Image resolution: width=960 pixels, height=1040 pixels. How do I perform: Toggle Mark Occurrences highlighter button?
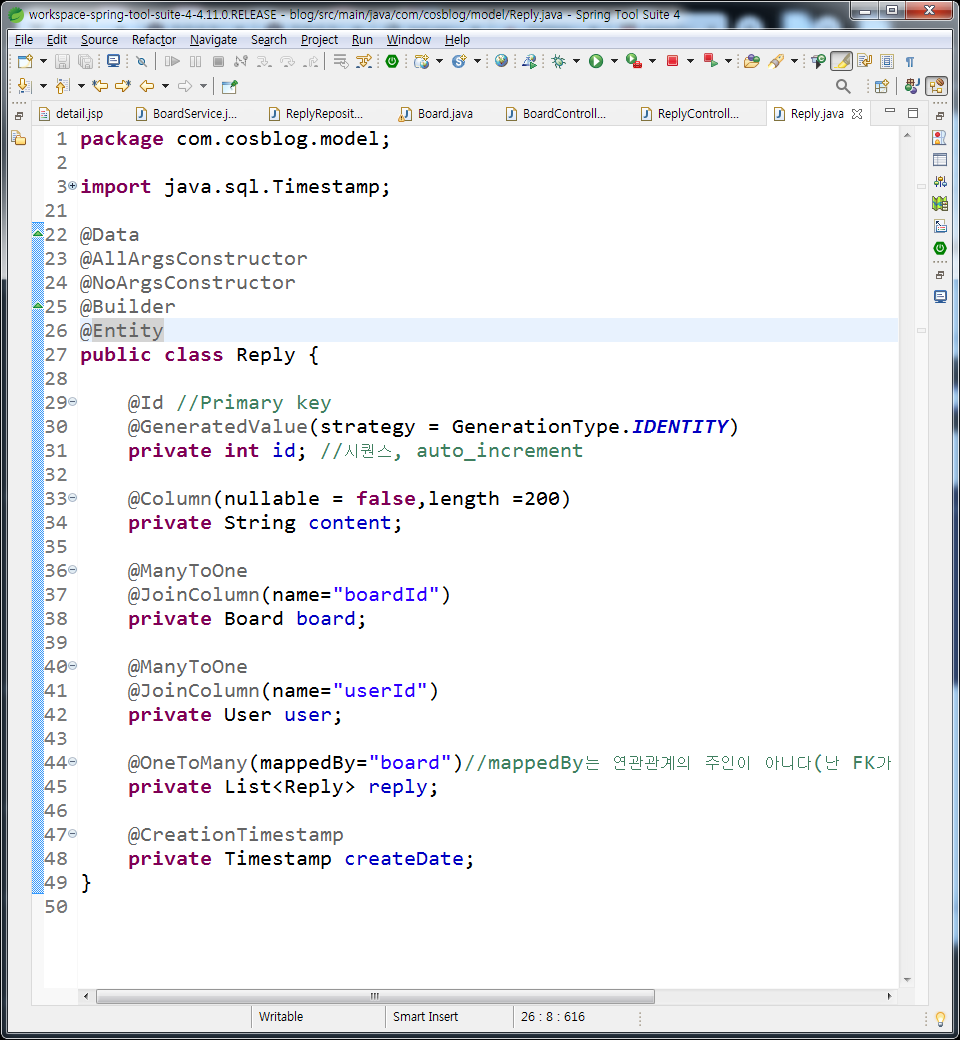pos(841,62)
